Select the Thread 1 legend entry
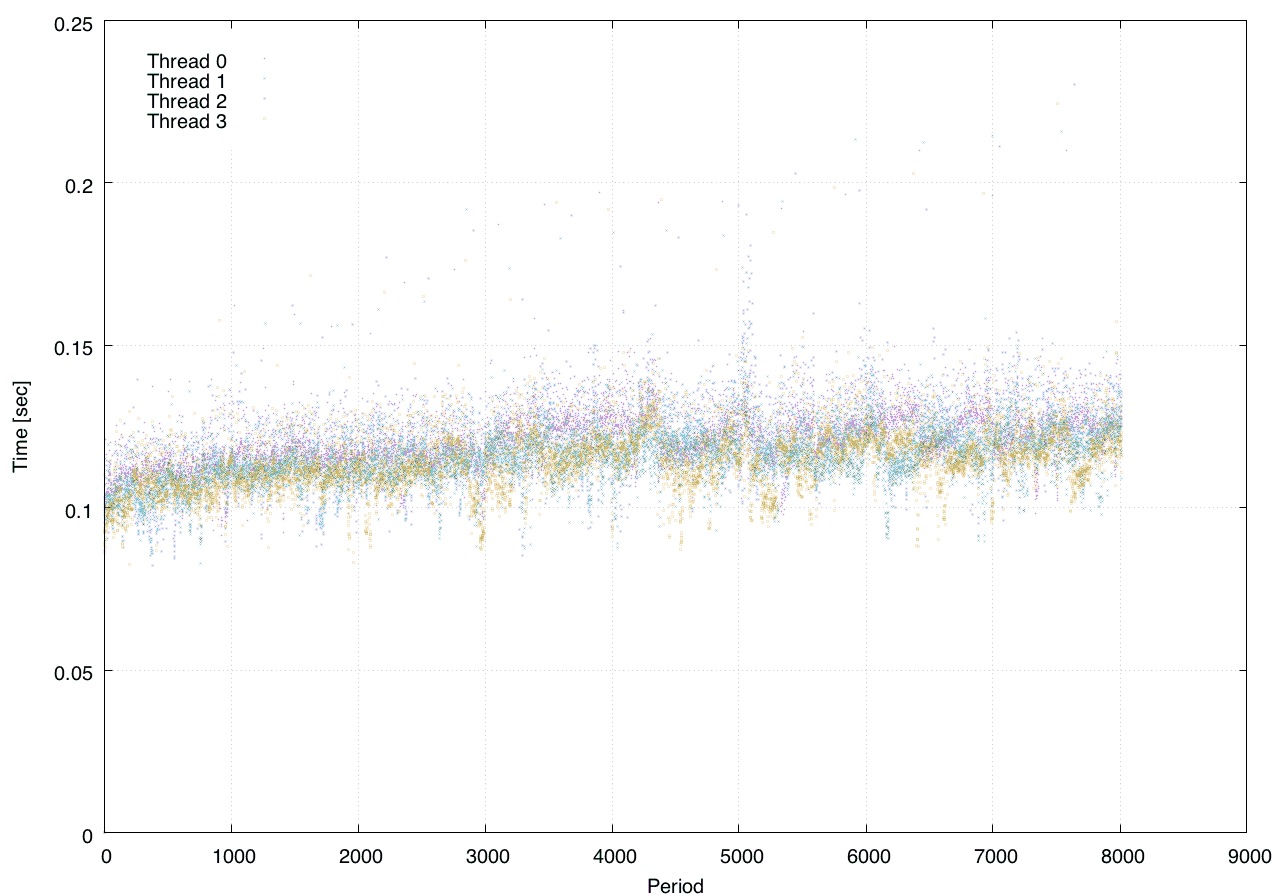Screen dimensions: 1280x896 [186, 81]
